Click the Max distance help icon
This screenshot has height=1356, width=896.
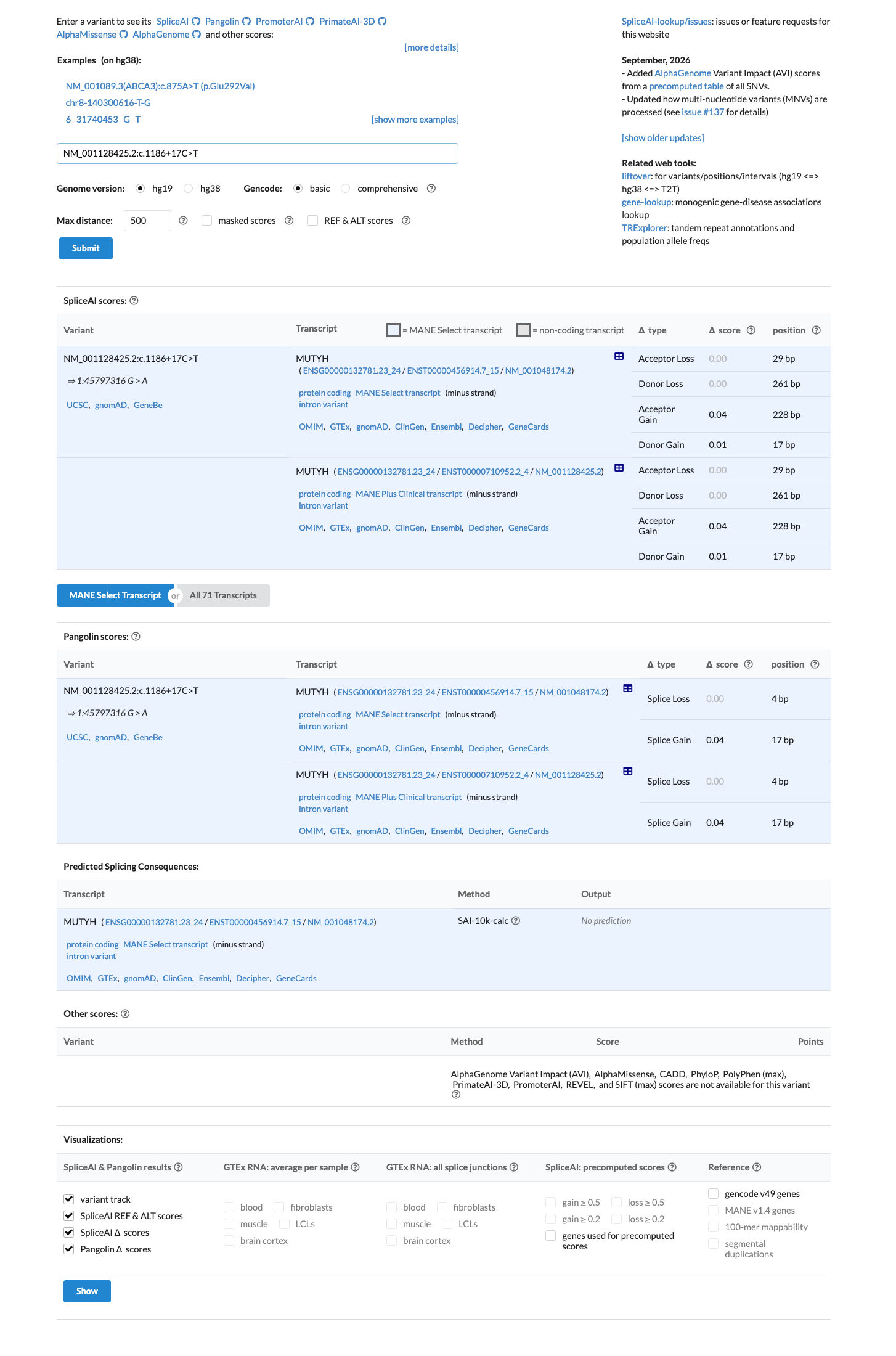[x=183, y=221]
